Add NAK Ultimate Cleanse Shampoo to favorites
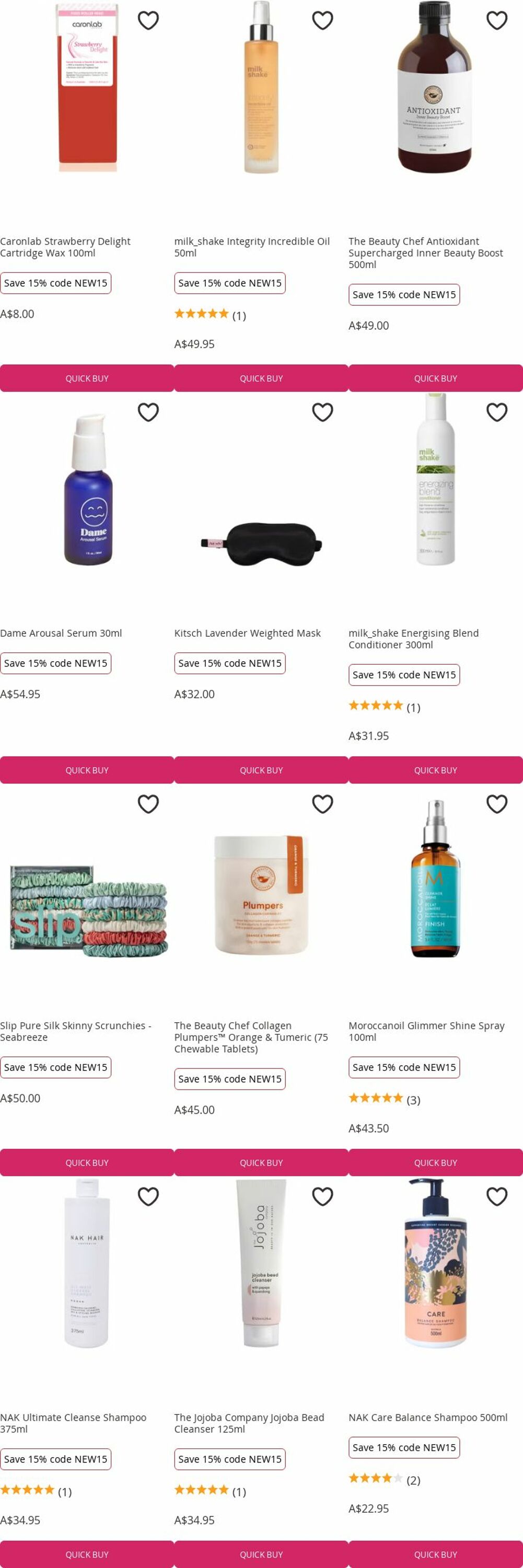This screenshot has width=523, height=1568. click(x=148, y=1196)
